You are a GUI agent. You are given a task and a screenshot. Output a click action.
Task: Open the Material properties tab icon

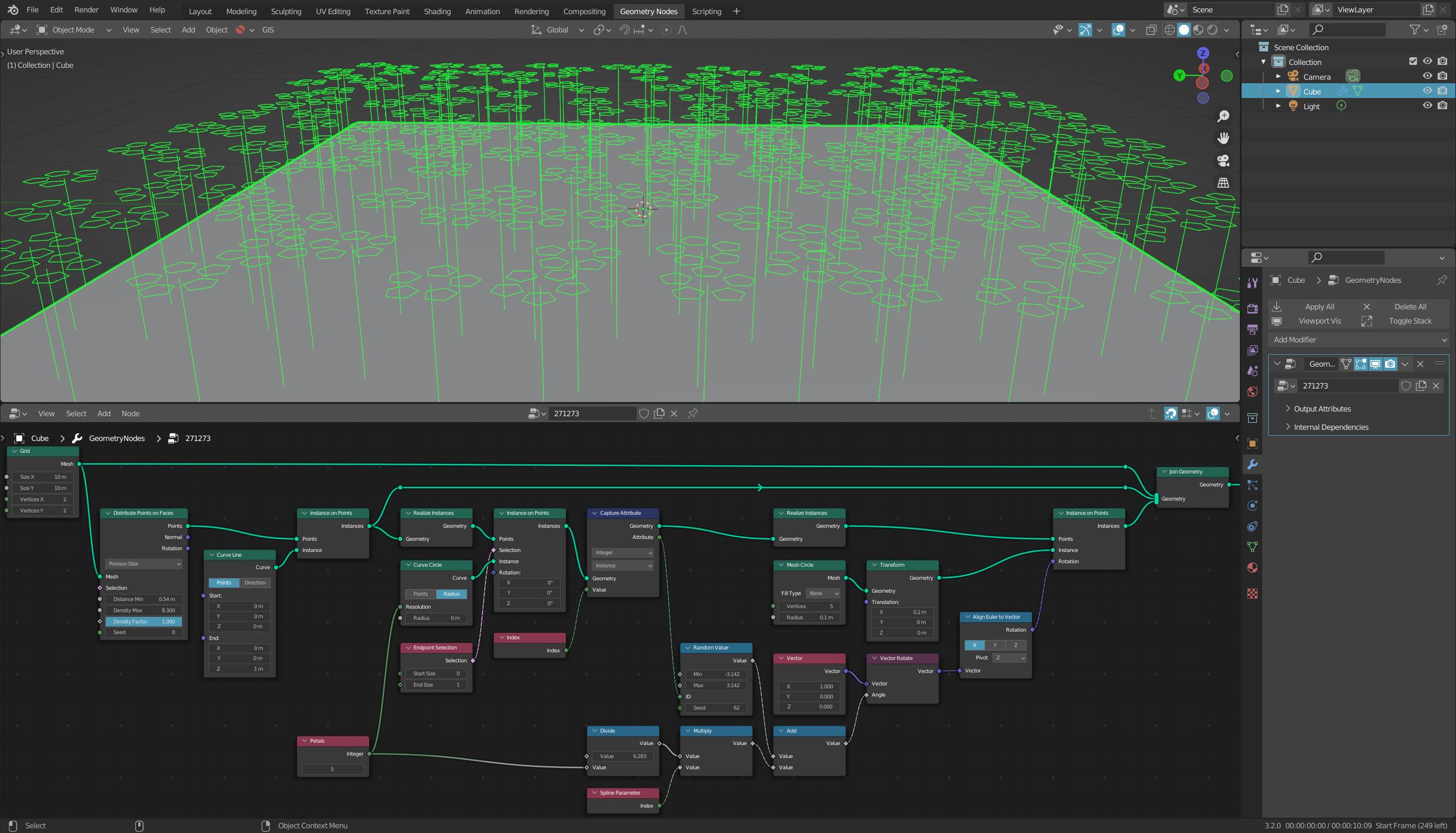coord(1252,568)
